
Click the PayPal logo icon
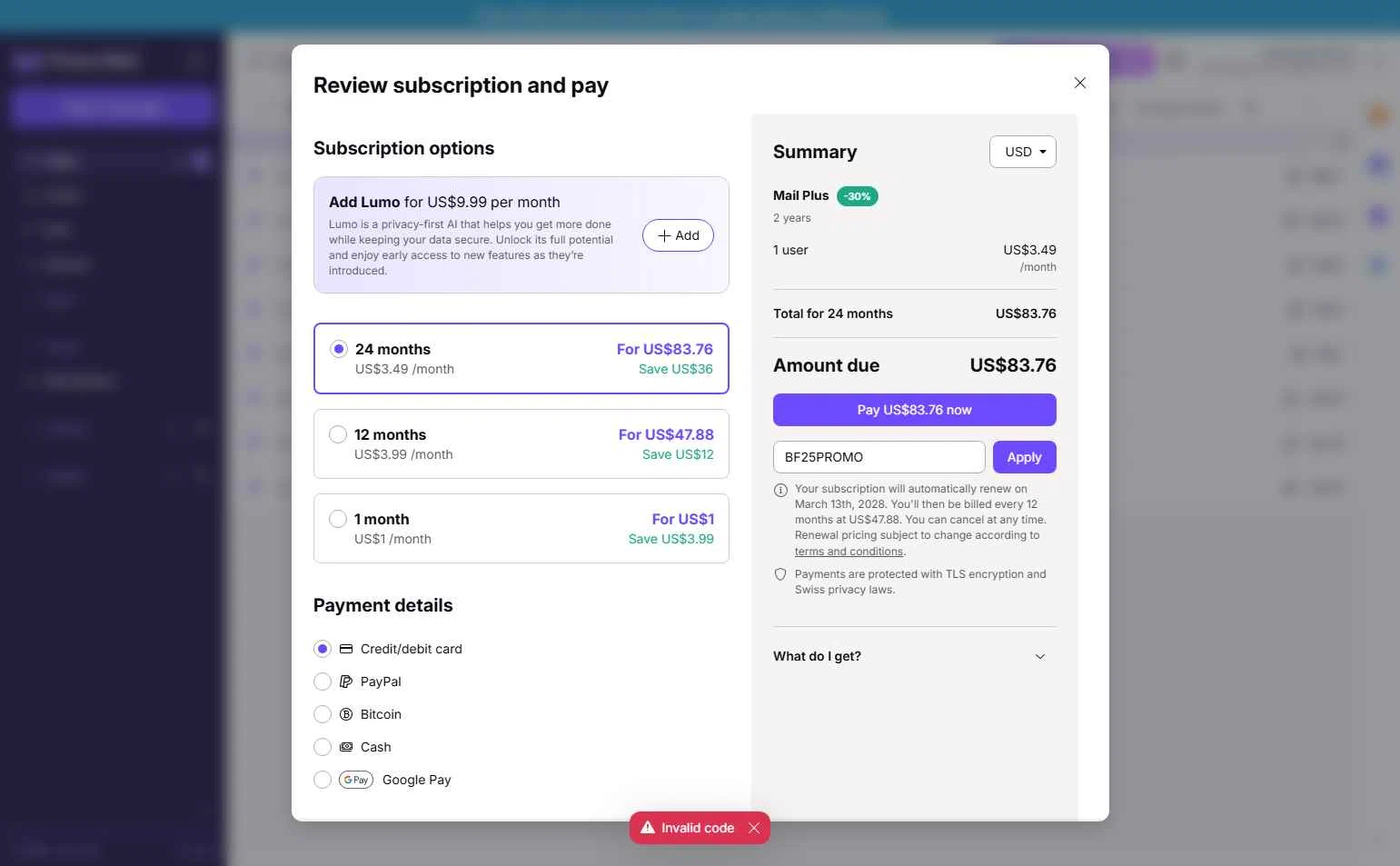[x=346, y=682]
